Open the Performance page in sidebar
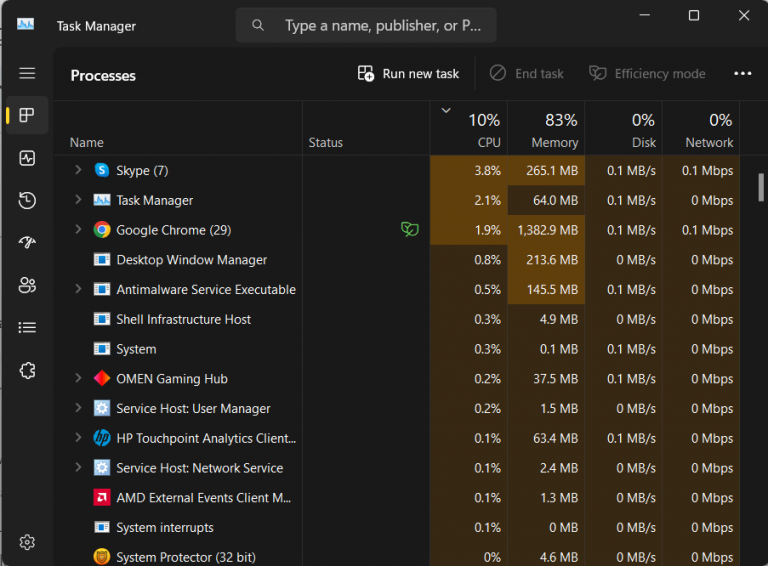768x566 pixels. point(27,158)
